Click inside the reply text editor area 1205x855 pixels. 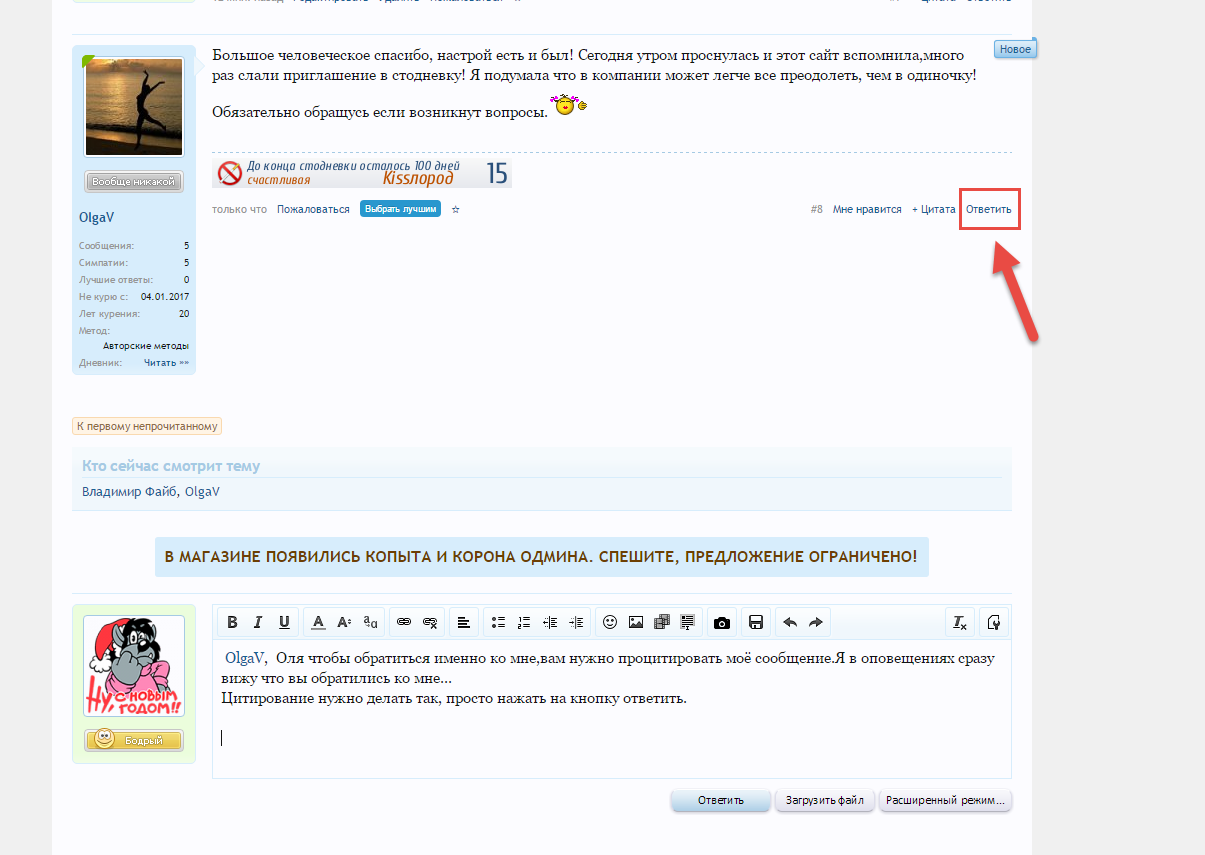(x=611, y=708)
